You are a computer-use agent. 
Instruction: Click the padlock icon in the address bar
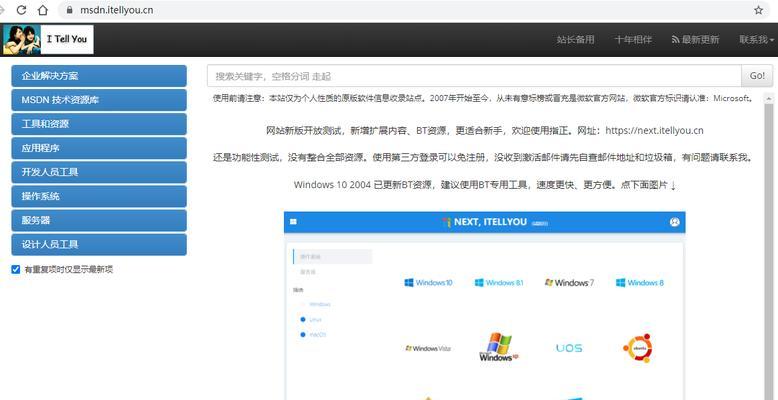[69, 10]
